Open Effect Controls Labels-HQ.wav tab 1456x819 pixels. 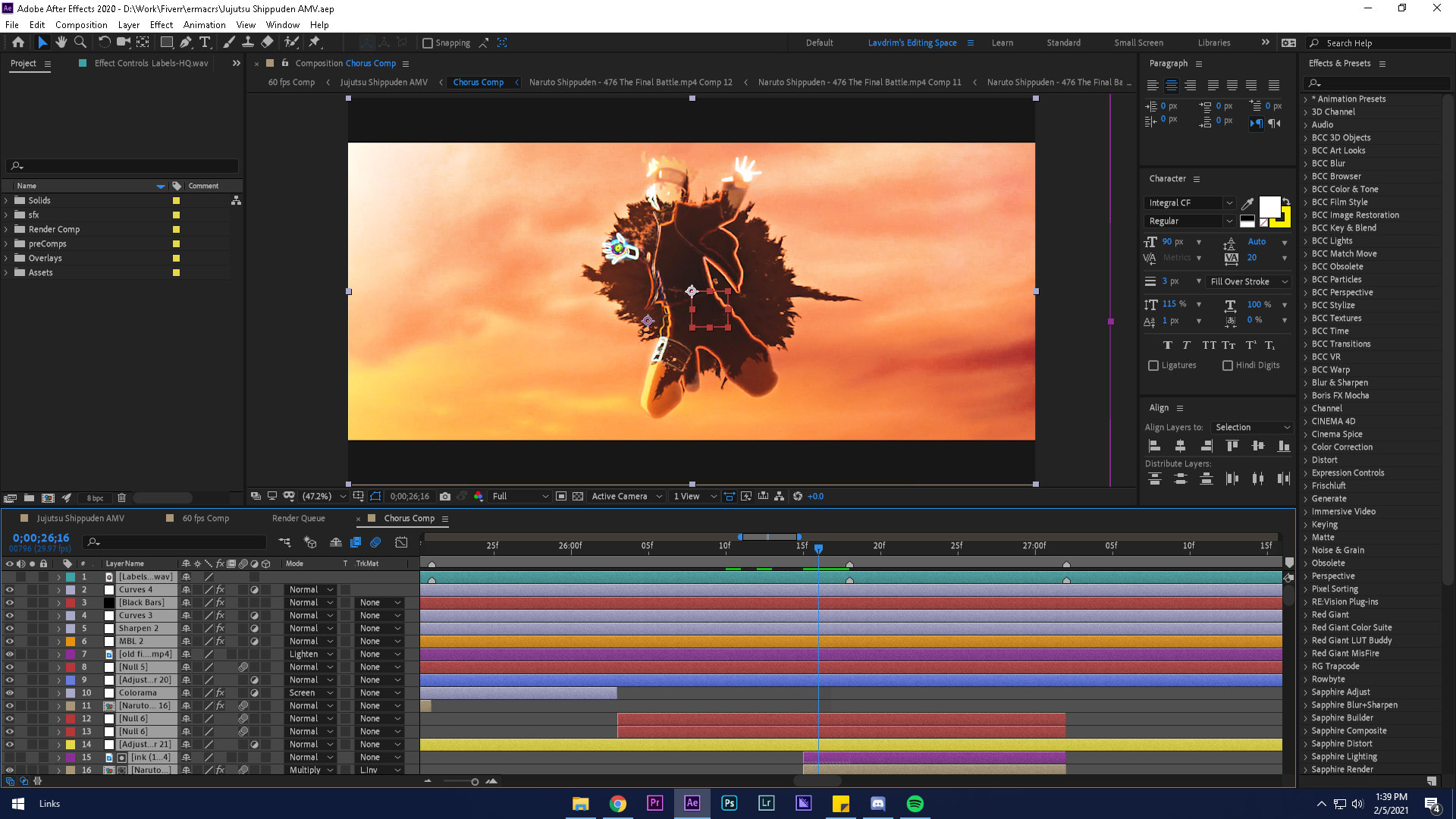pos(151,64)
